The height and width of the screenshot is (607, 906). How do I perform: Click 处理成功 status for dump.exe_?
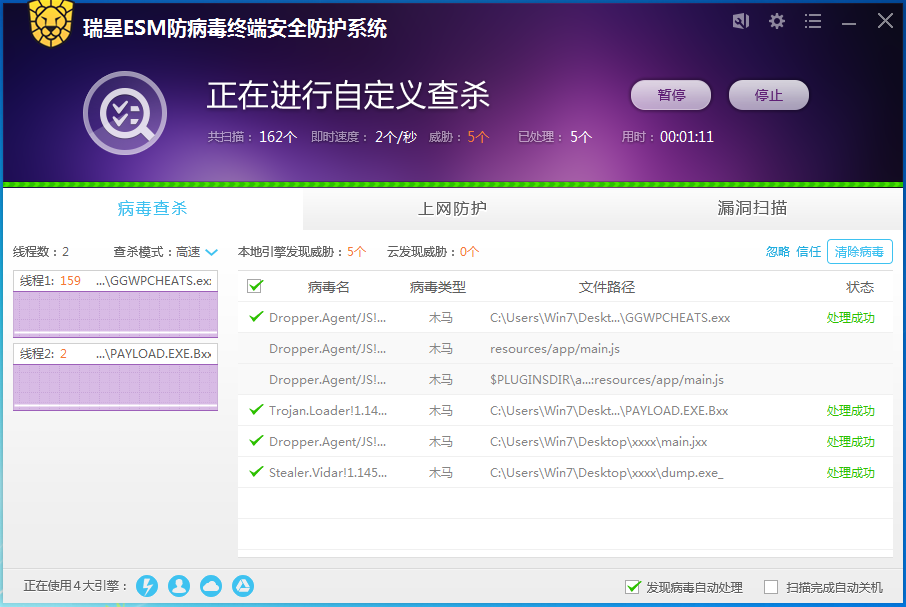tap(850, 472)
